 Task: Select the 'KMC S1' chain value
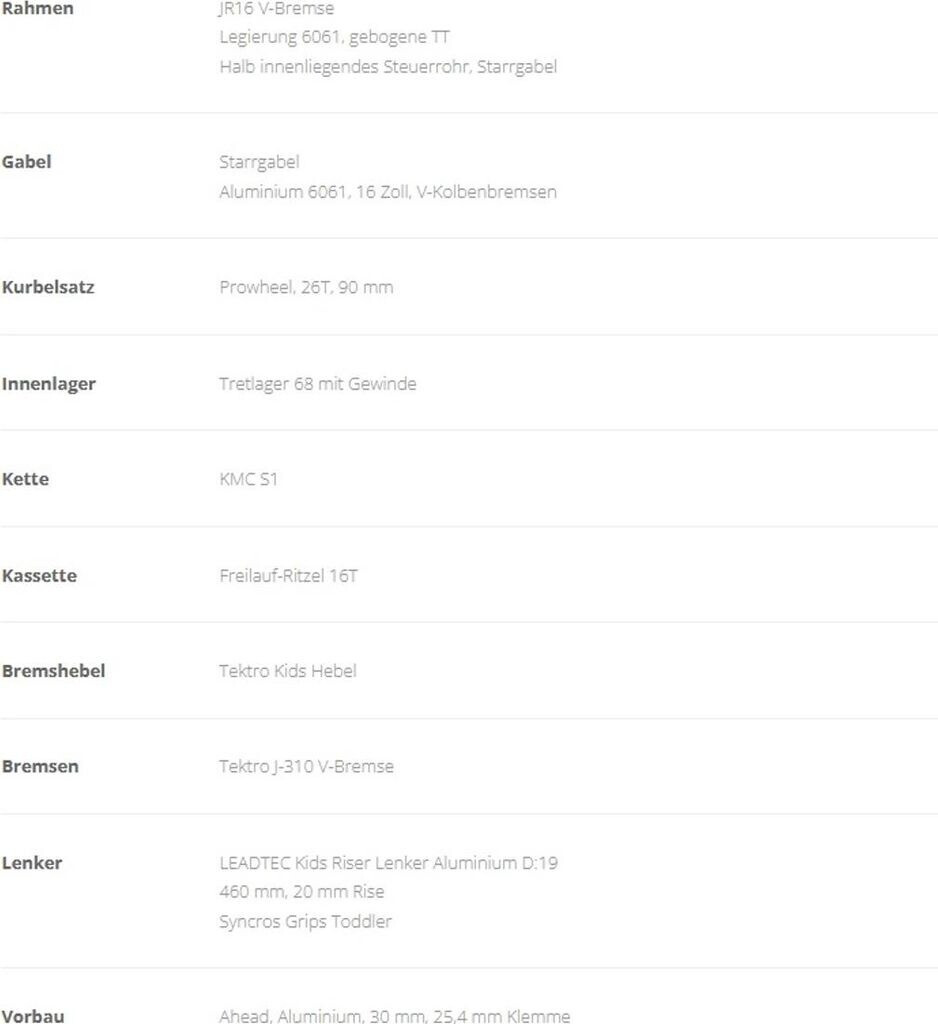248,480
